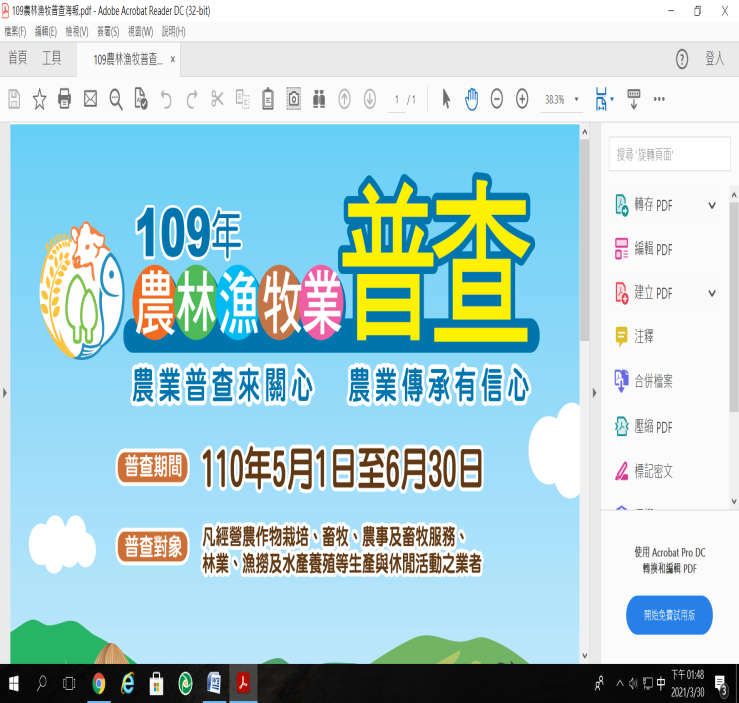Switch to the 工具 tab
This screenshot has height=703, width=739.
(51, 59)
